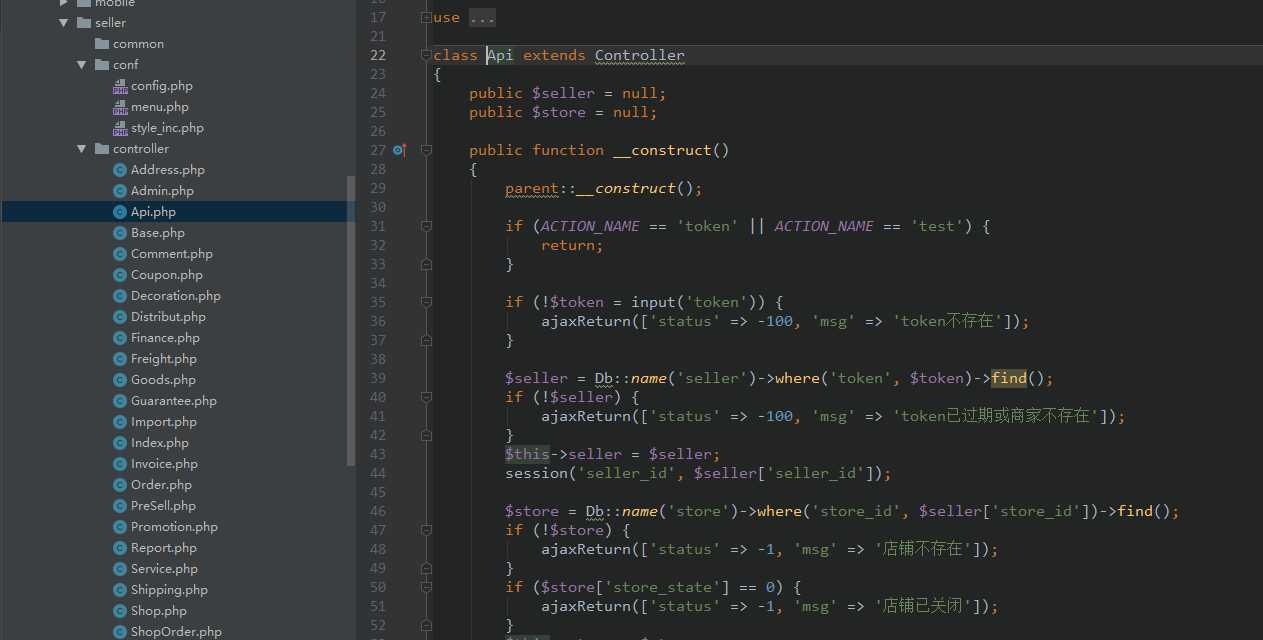Open Shop.php from the controller folder

click(x=158, y=611)
